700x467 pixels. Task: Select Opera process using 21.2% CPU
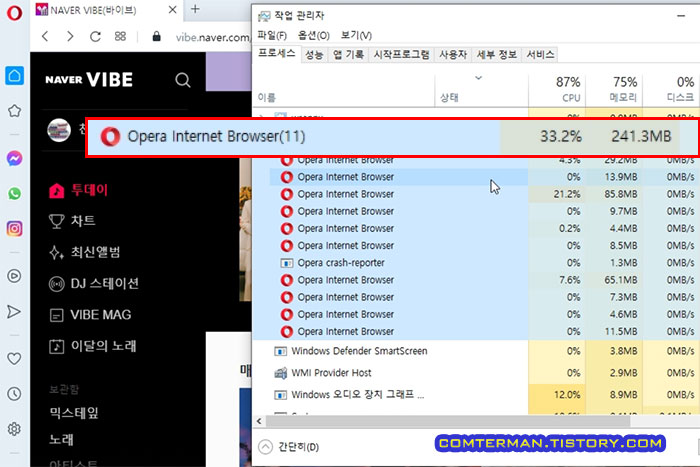475,194
